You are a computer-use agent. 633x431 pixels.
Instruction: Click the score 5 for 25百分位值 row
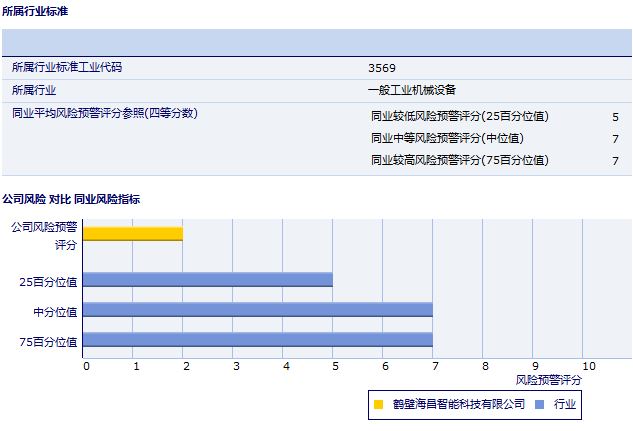(615, 117)
